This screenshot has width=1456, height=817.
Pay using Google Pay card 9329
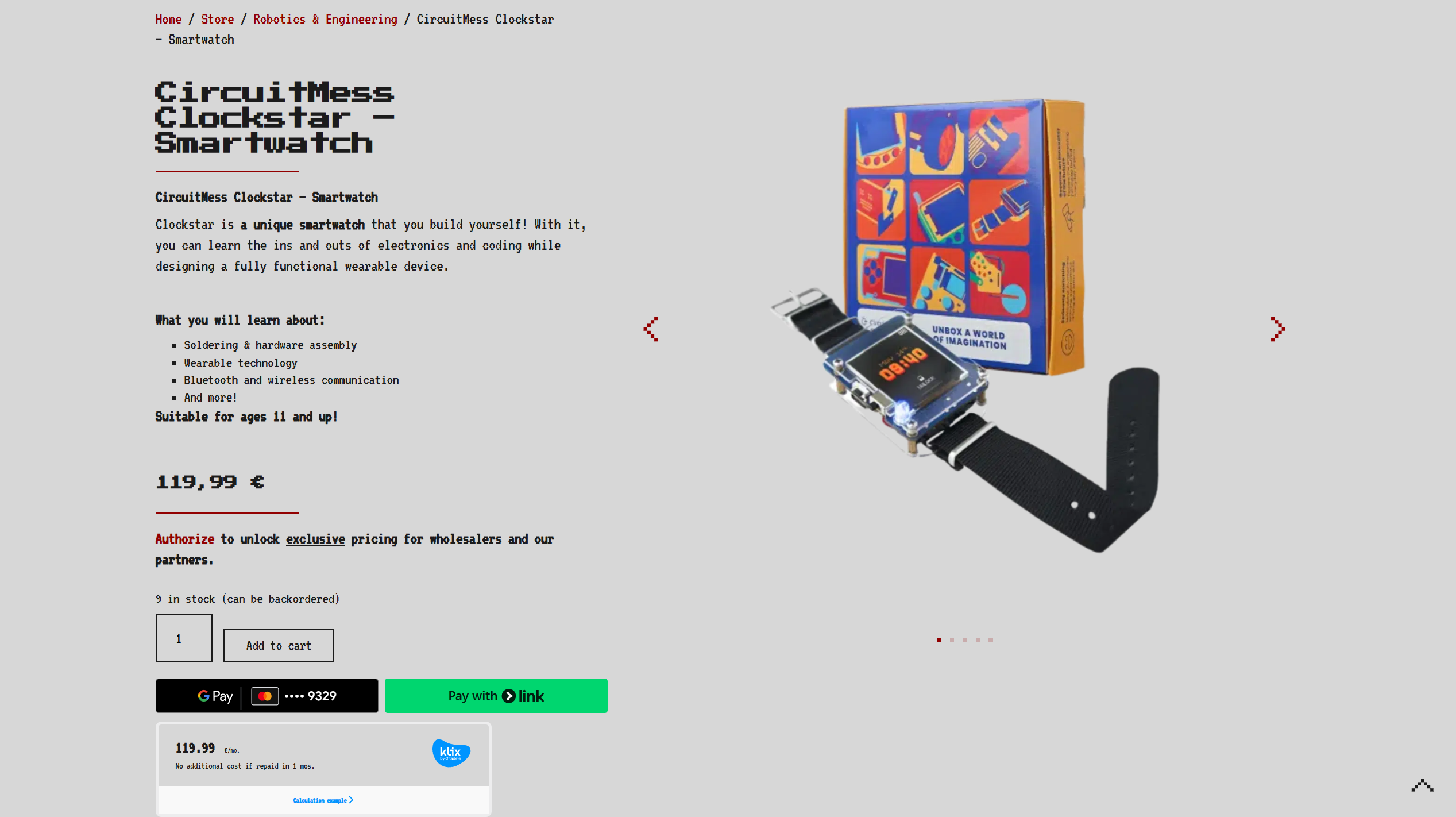(x=267, y=696)
